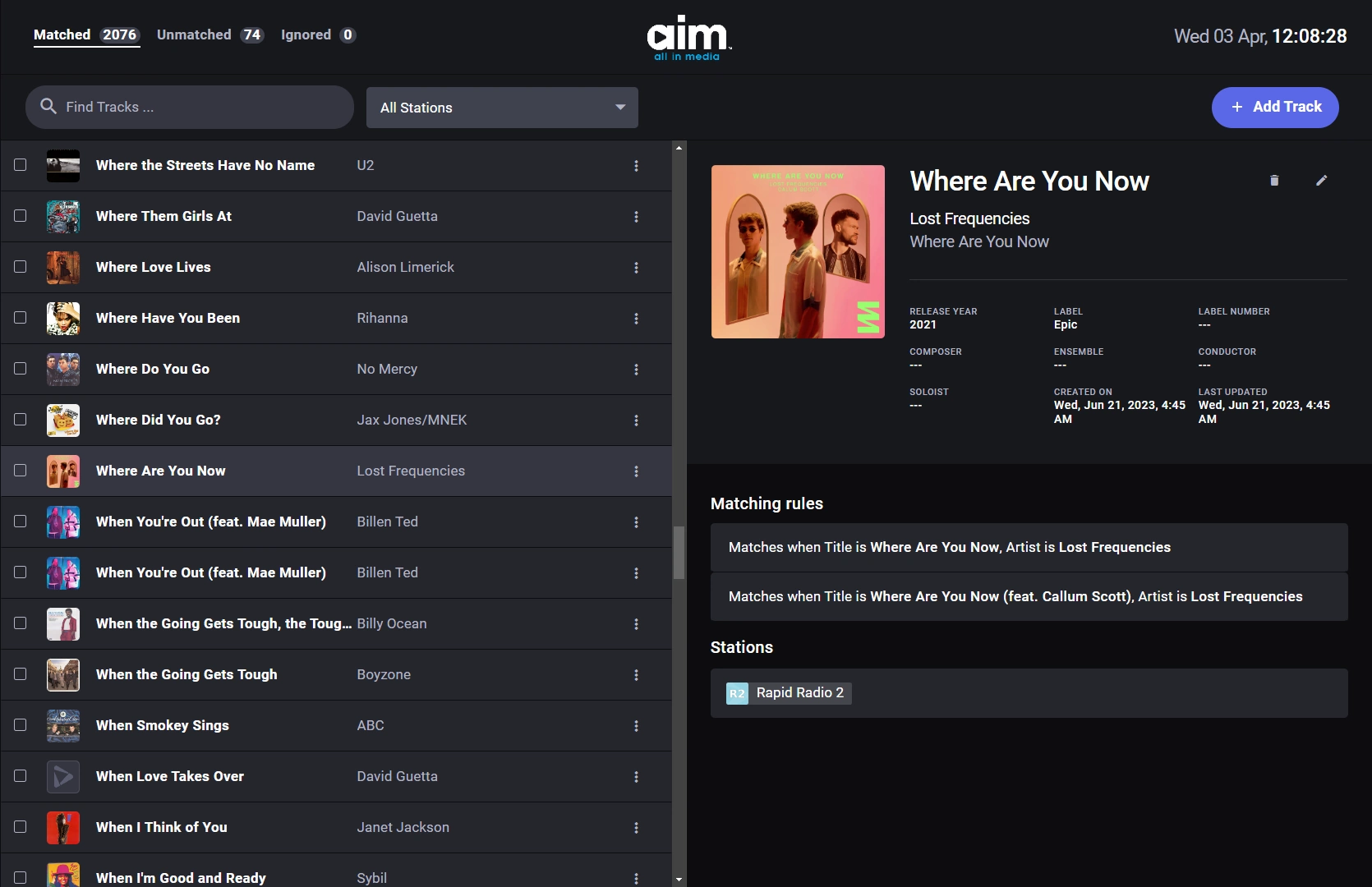Click the When I'm Good and Ready title
1372x887 pixels.
[x=181, y=878]
